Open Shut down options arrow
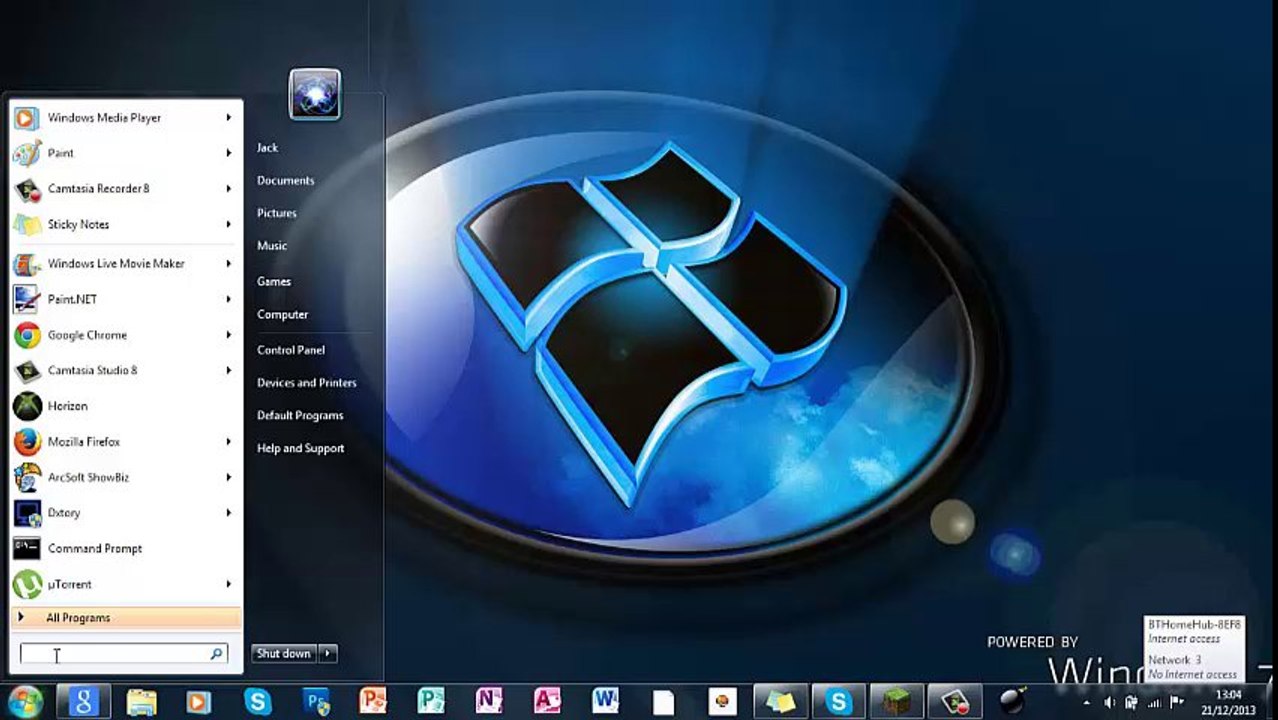This screenshot has width=1278, height=720. tap(327, 654)
